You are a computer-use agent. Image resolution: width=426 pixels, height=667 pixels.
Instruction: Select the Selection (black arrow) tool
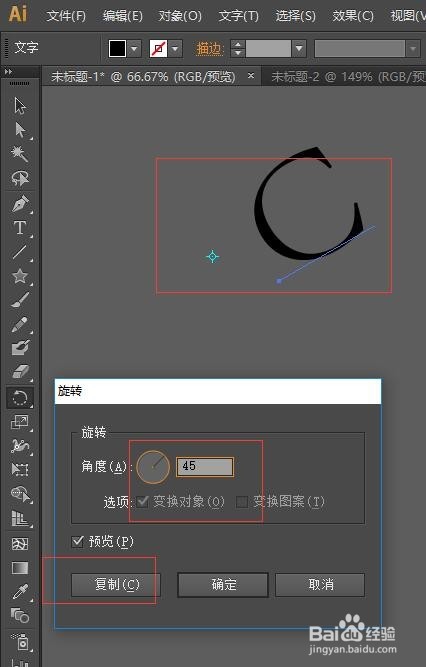coord(20,105)
